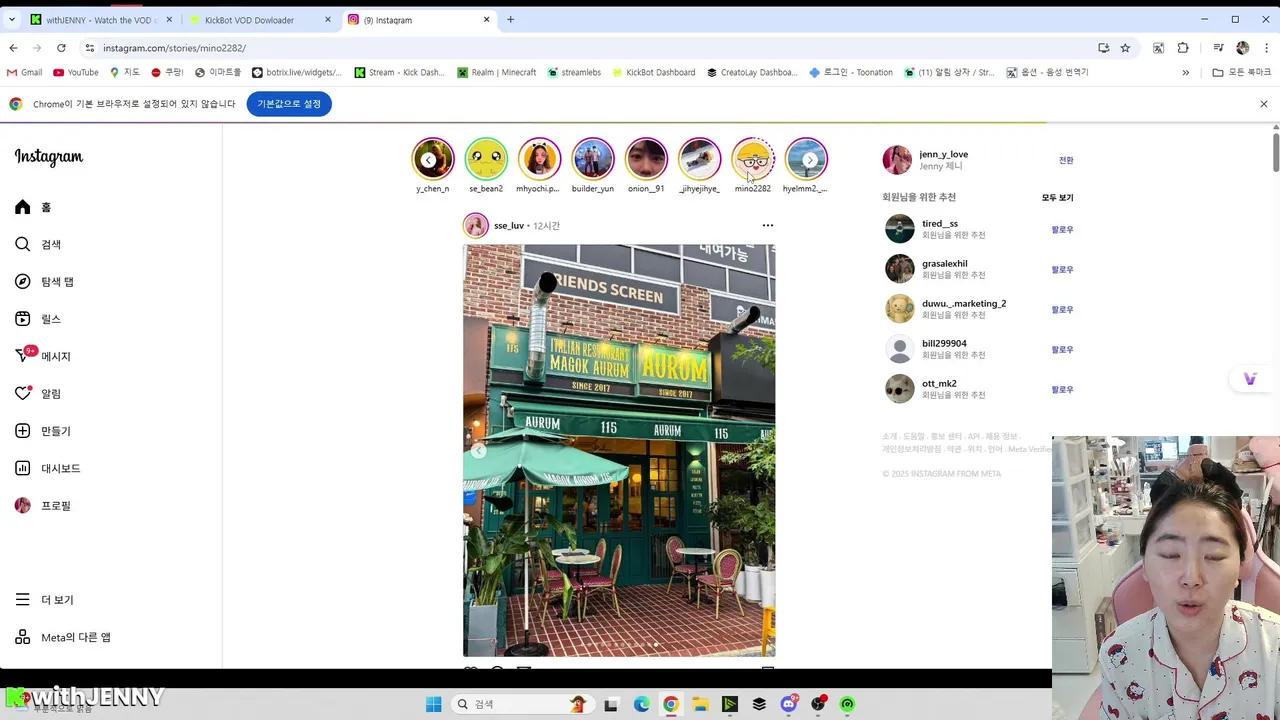Image resolution: width=1280 pixels, height=720 pixels.
Task: Open the Explore tab (탐색 탭)
Action: (44, 282)
